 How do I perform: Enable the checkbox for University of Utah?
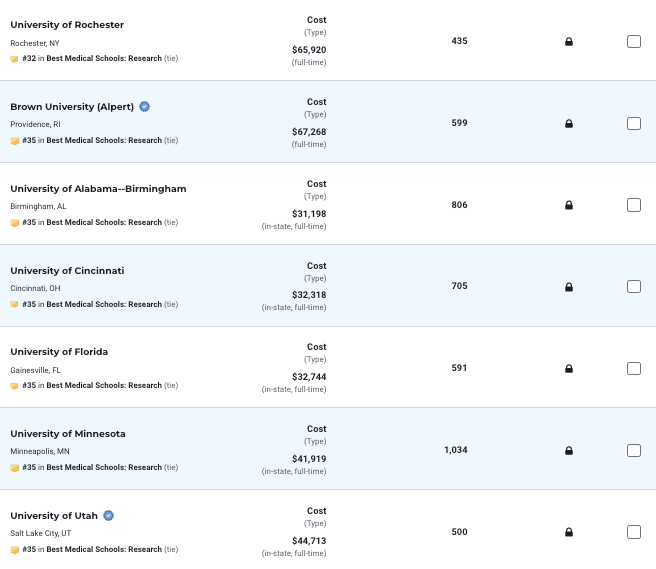click(634, 532)
